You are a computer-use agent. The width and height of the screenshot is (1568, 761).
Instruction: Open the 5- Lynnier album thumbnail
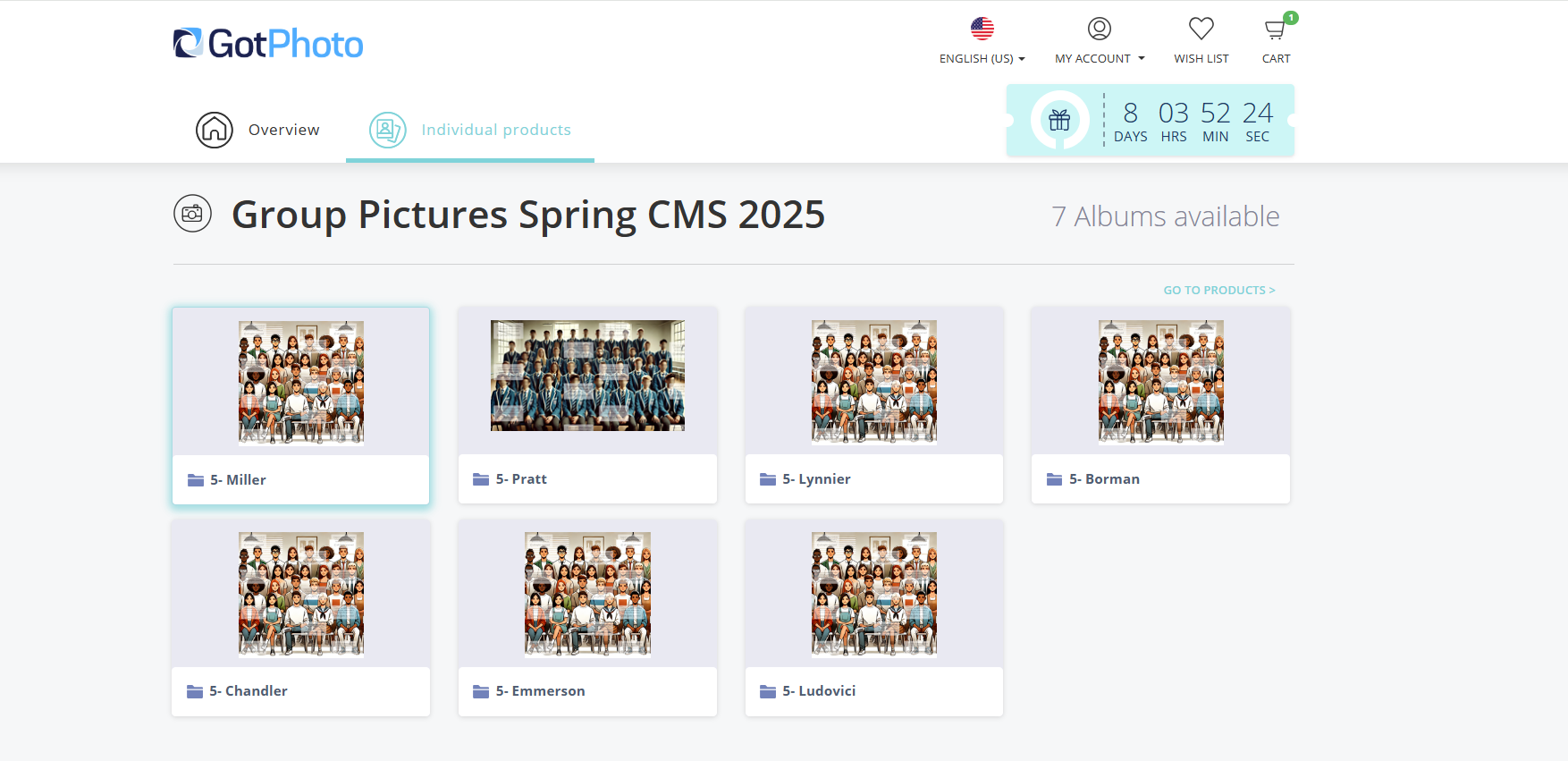(x=874, y=382)
